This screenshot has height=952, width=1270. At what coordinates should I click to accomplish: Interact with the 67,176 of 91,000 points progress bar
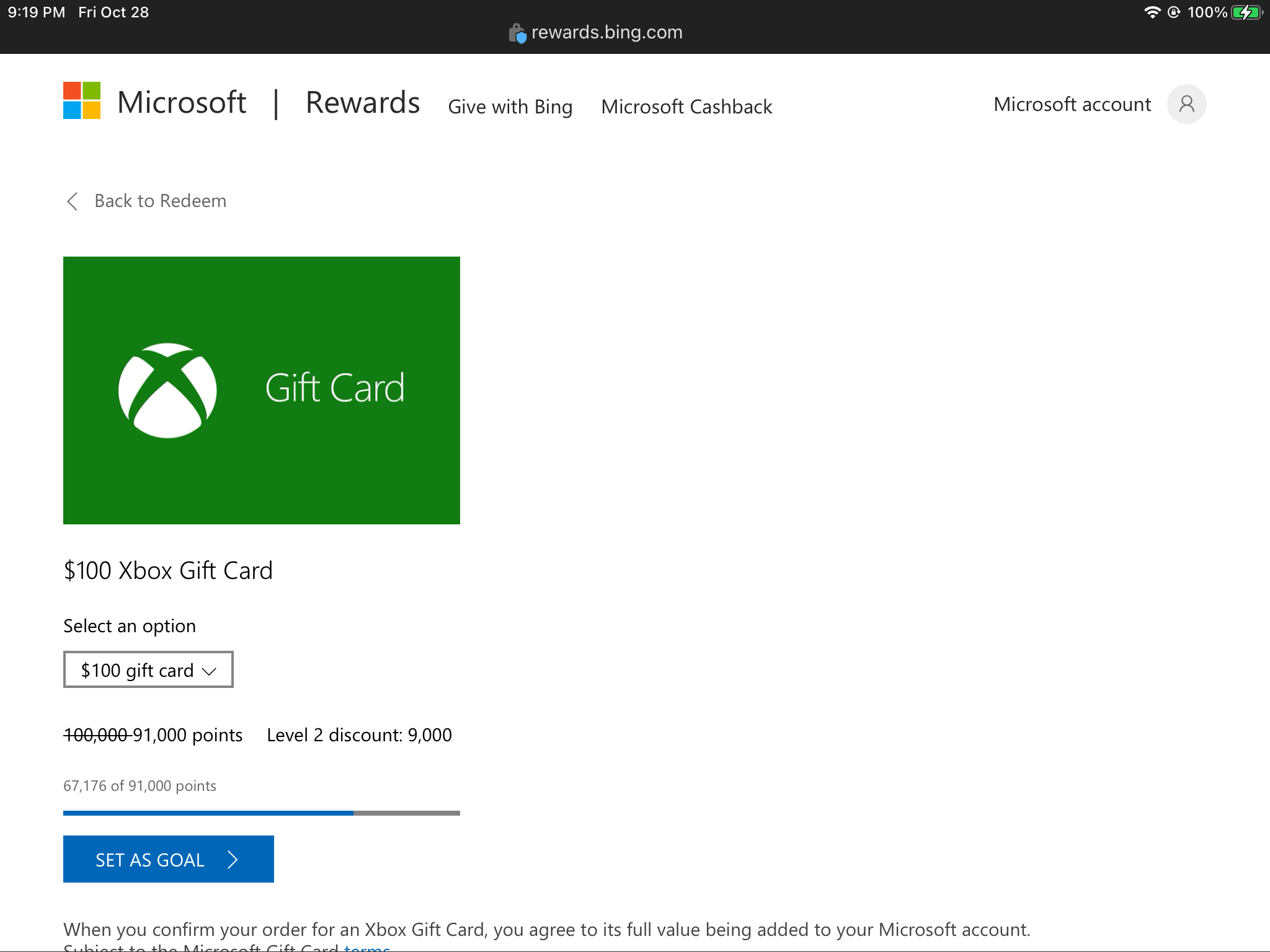(x=261, y=812)
